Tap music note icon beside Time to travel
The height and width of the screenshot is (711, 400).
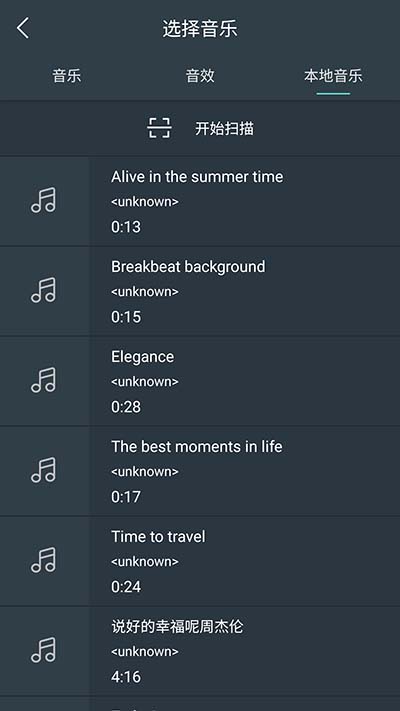[44, 560]
